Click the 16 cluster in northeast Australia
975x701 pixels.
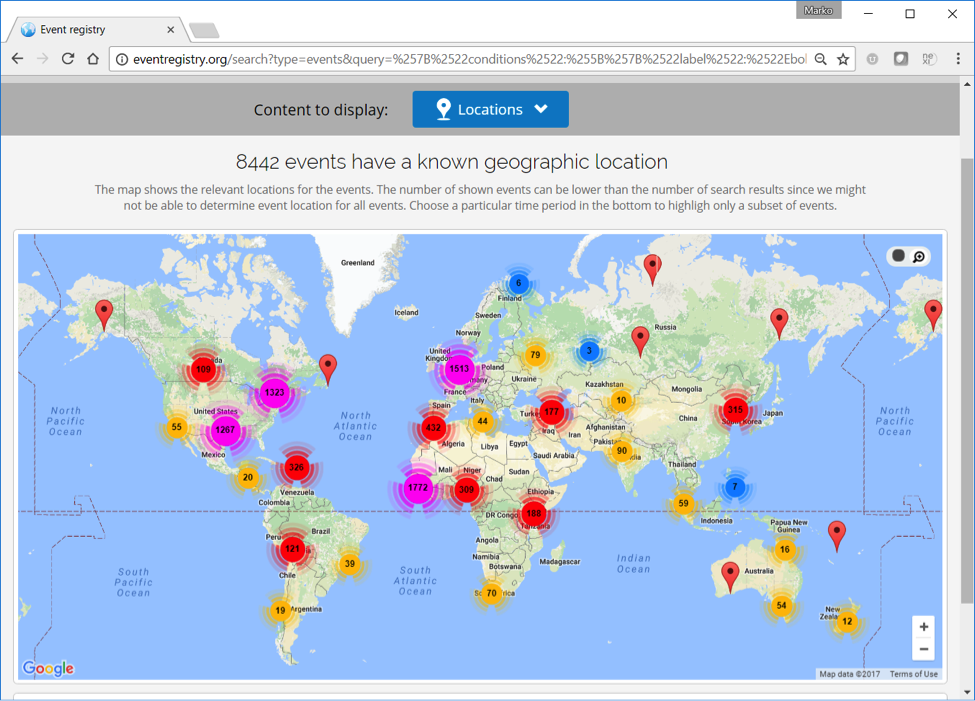(x=785, y=549)
